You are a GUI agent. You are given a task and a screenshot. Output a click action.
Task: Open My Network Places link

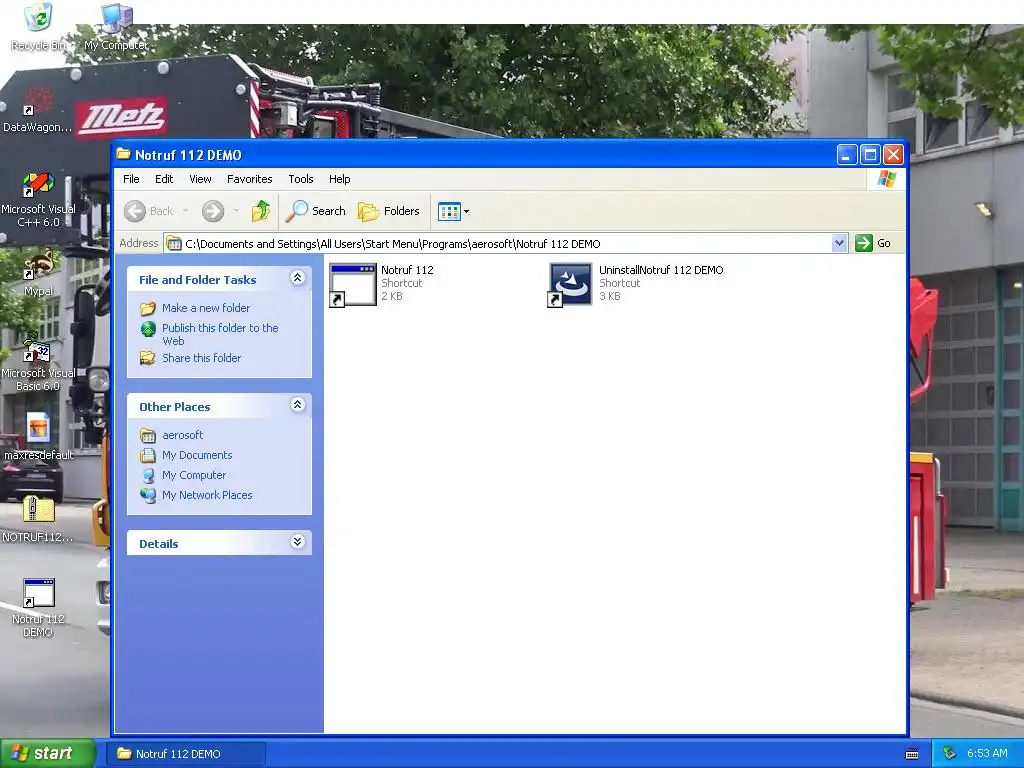207,495
